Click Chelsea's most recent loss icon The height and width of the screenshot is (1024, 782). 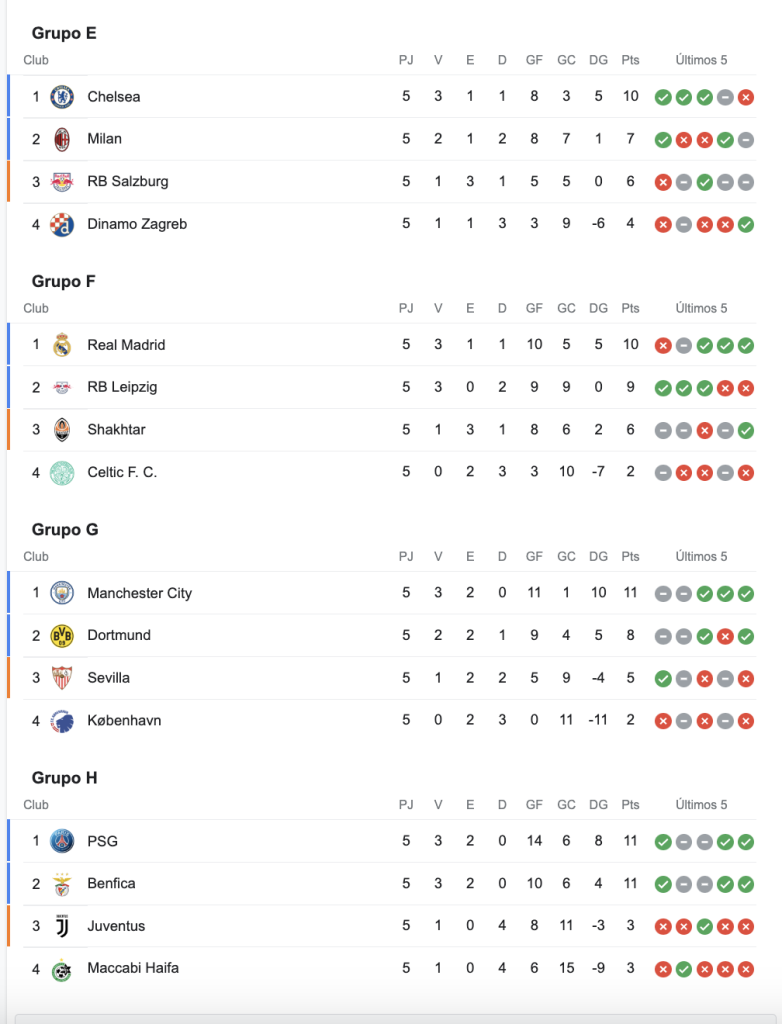click(x=746, y=97)
